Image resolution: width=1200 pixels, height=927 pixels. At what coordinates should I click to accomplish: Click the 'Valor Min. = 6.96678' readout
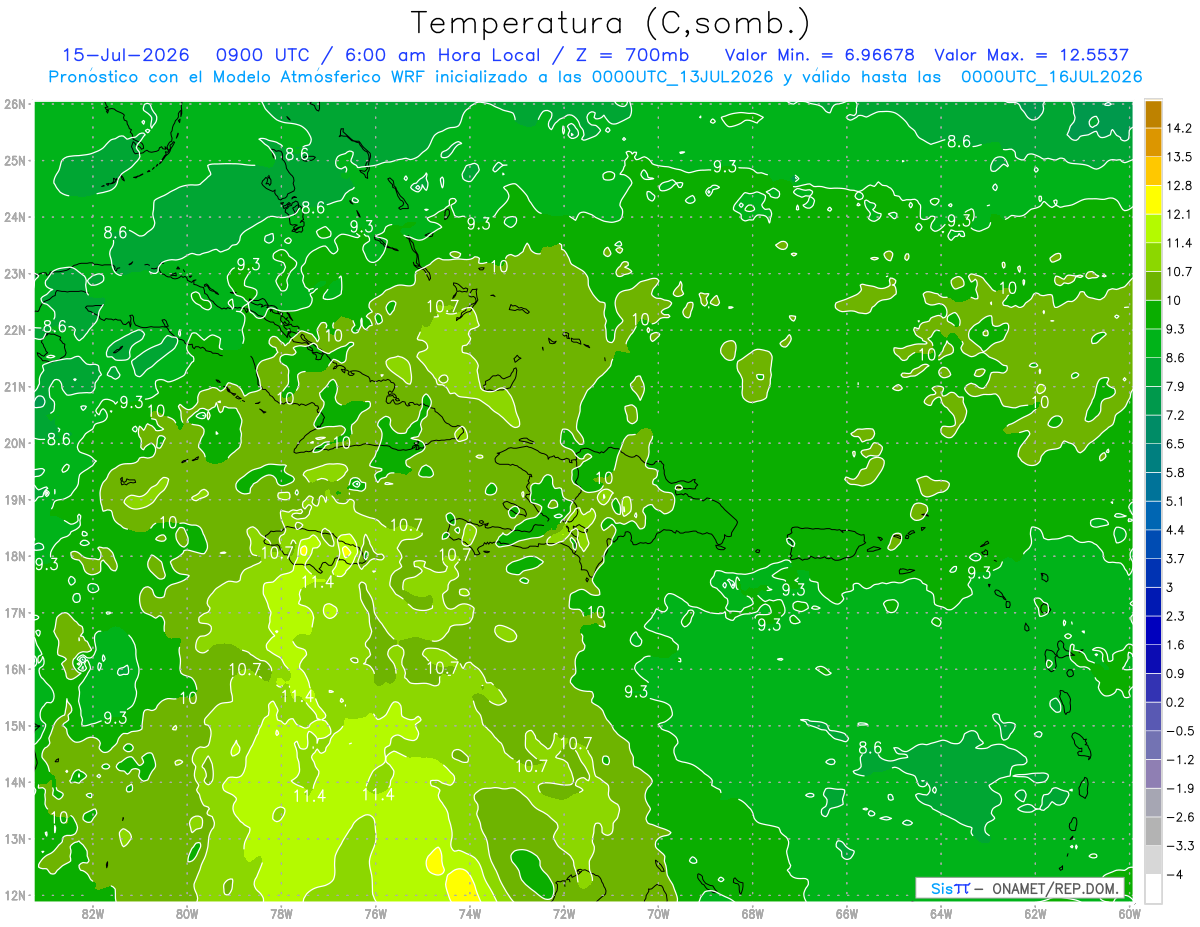[819, 55]
